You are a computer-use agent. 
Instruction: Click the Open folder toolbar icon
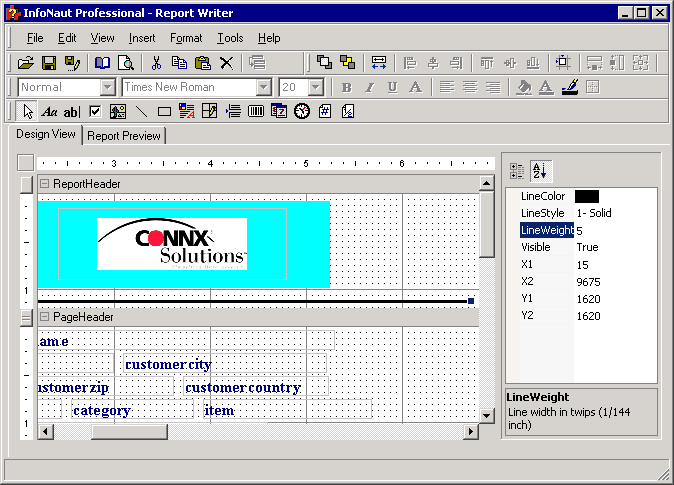pos(26,63)
